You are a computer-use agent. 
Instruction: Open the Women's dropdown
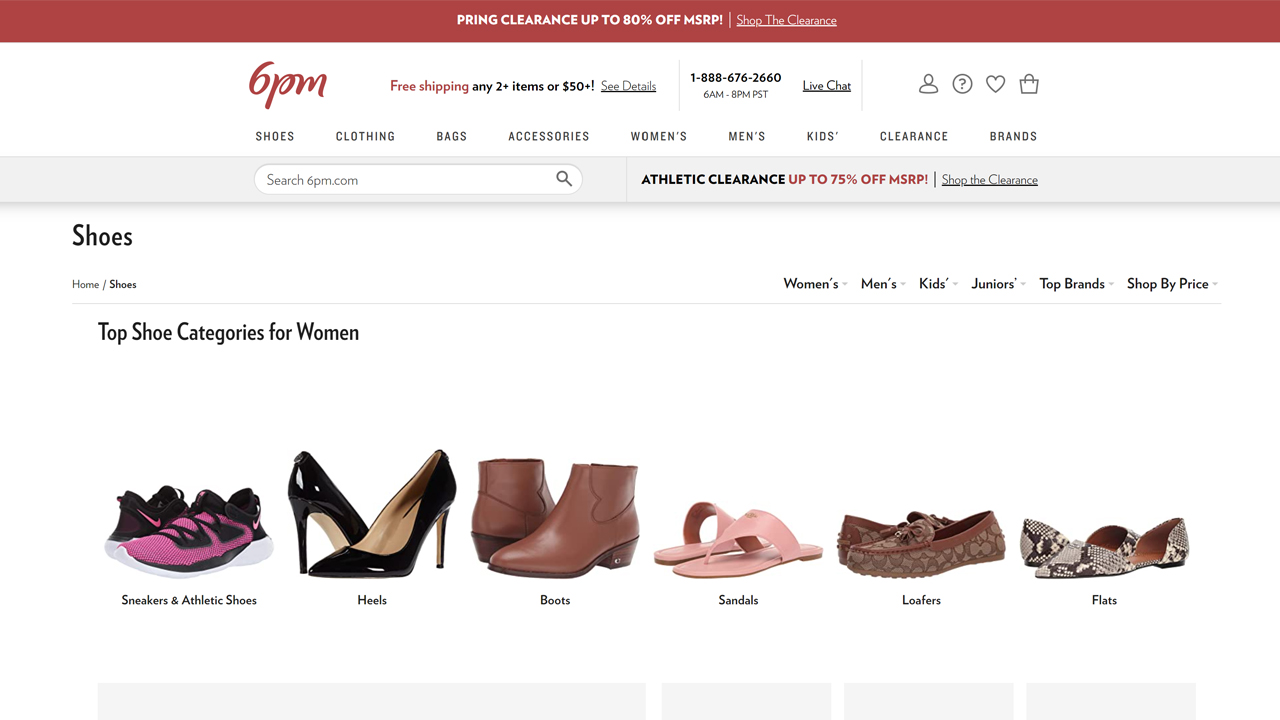811,283
